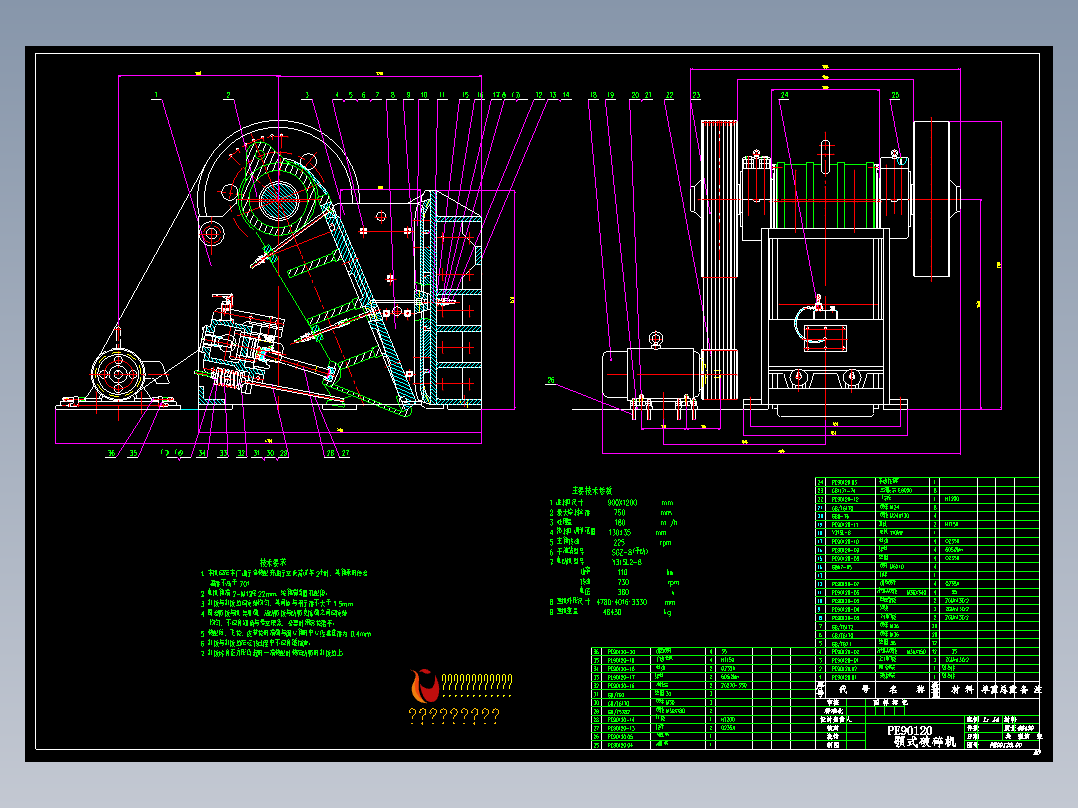
Task: Select the large flywheel in front view
Action: (x=931, y=199)
